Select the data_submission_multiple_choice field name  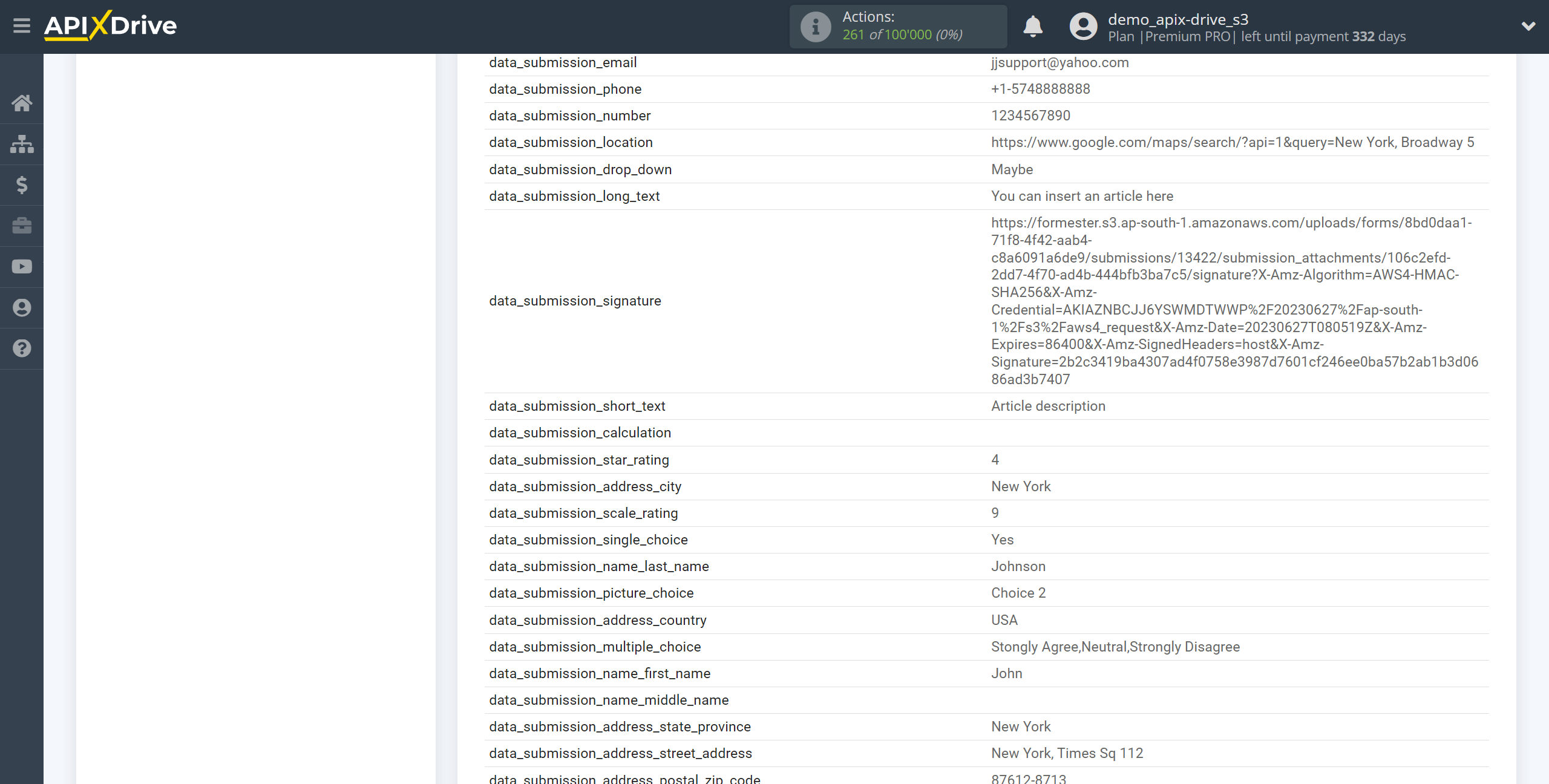pos(595,647)
